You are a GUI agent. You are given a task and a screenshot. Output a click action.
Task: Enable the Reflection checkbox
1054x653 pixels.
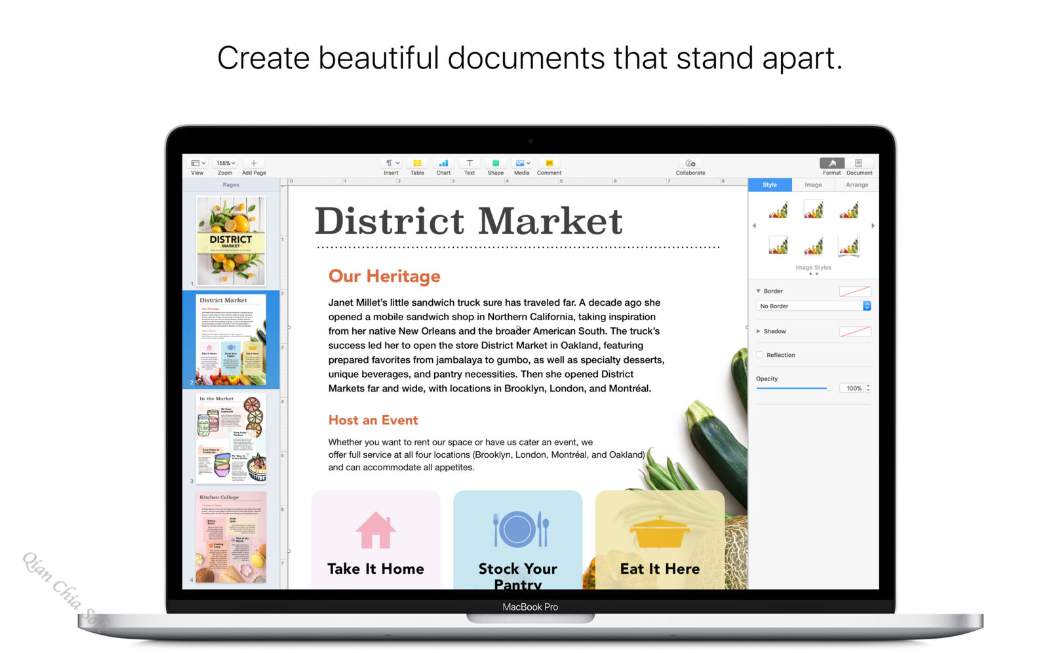[760, 354]
